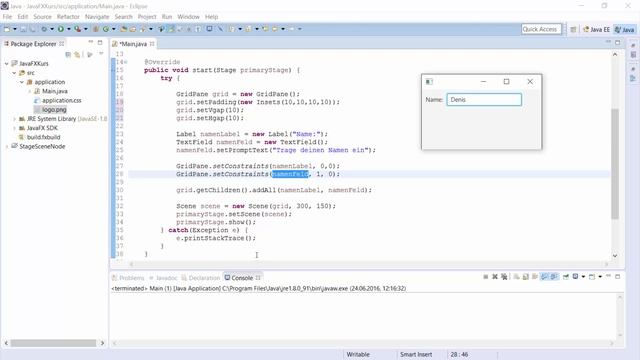
Task: Click the New file toolbar icon
Action: 7,29
